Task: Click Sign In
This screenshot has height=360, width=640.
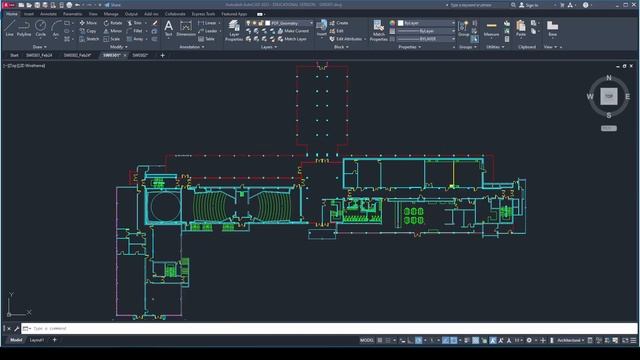Action: tap(529, 5)
